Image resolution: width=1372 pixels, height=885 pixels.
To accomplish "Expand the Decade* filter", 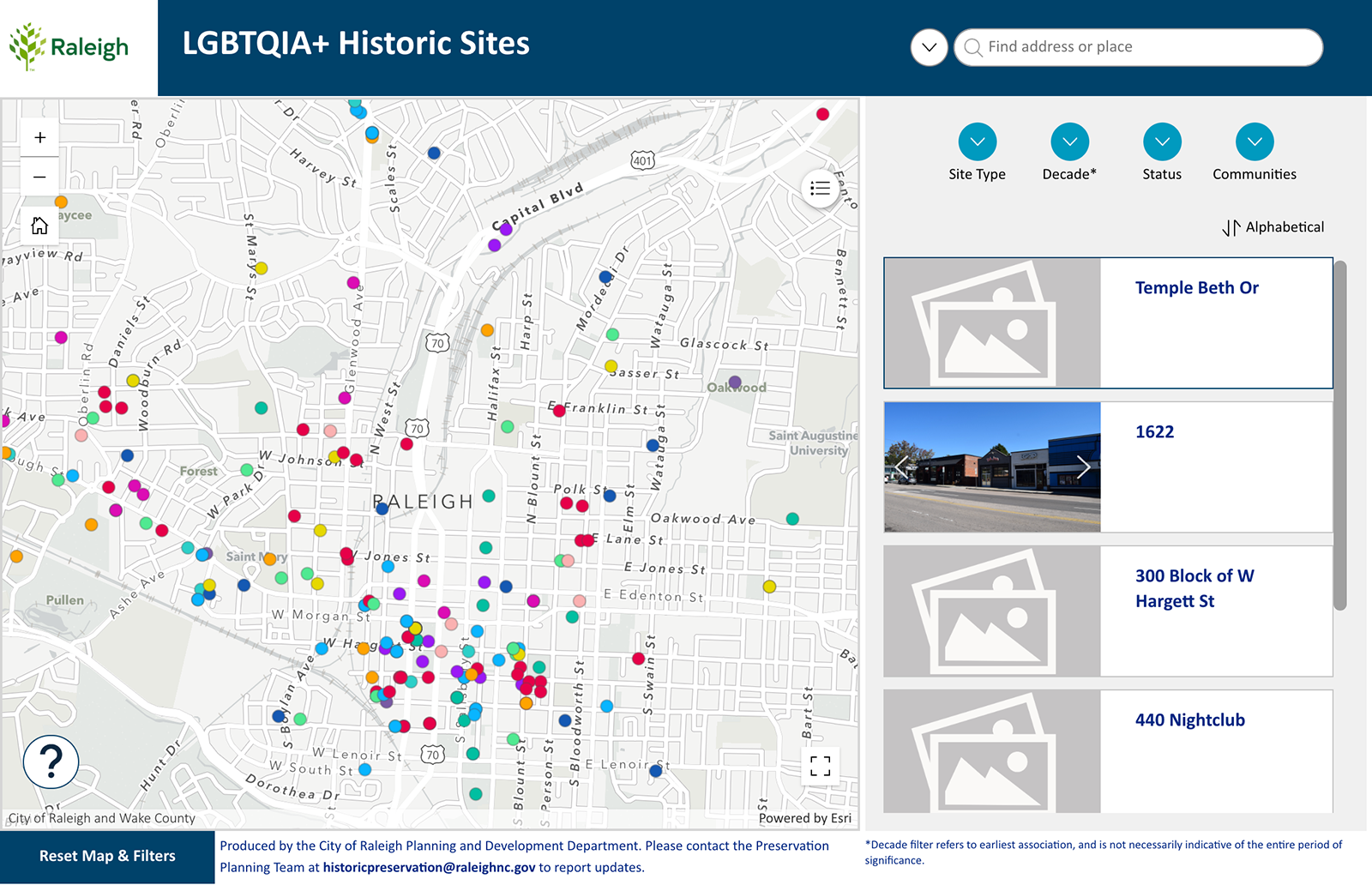I will [x=1069, y=141].
